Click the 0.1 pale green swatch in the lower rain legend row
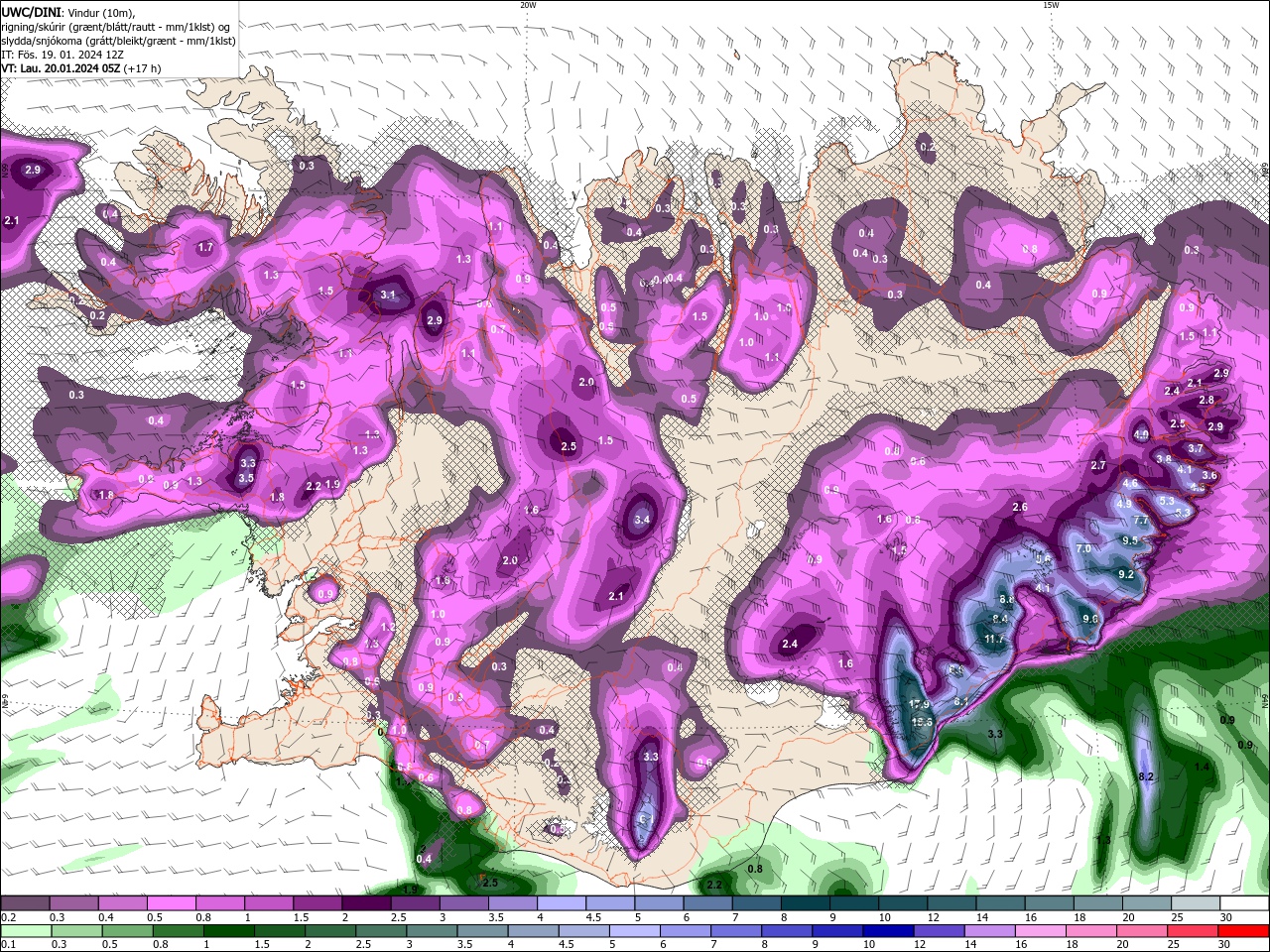The height and width of the screenshot is (952, 1270). (x=25, y=931)
